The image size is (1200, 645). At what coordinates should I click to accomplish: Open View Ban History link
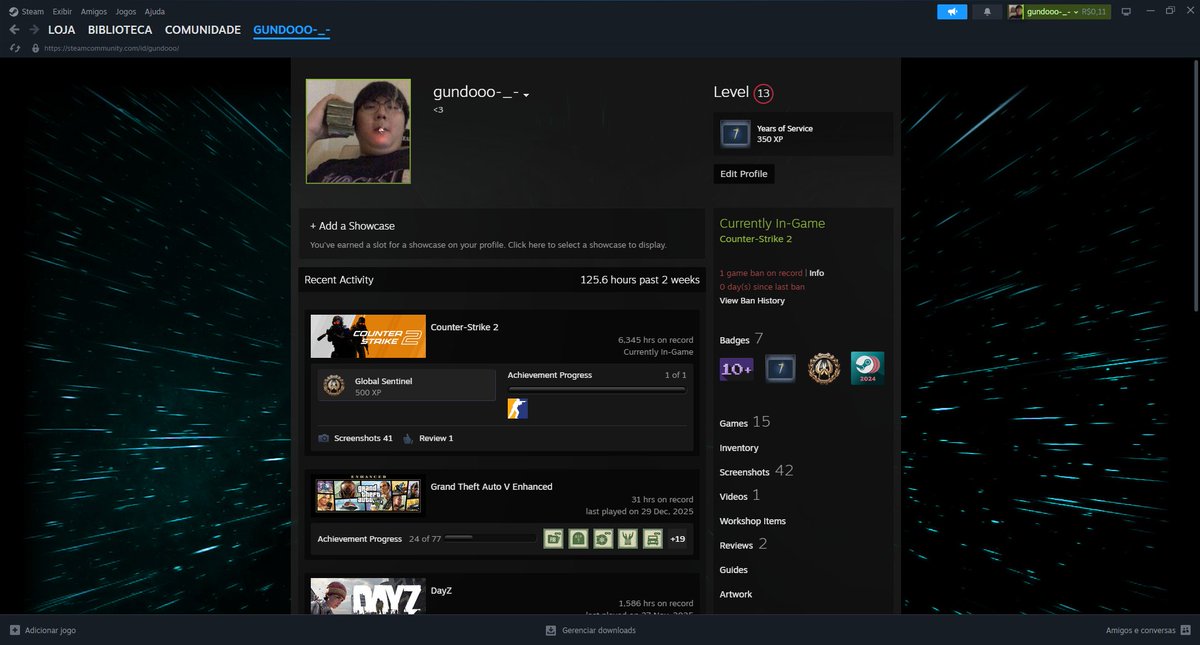[x=752, y=301]
